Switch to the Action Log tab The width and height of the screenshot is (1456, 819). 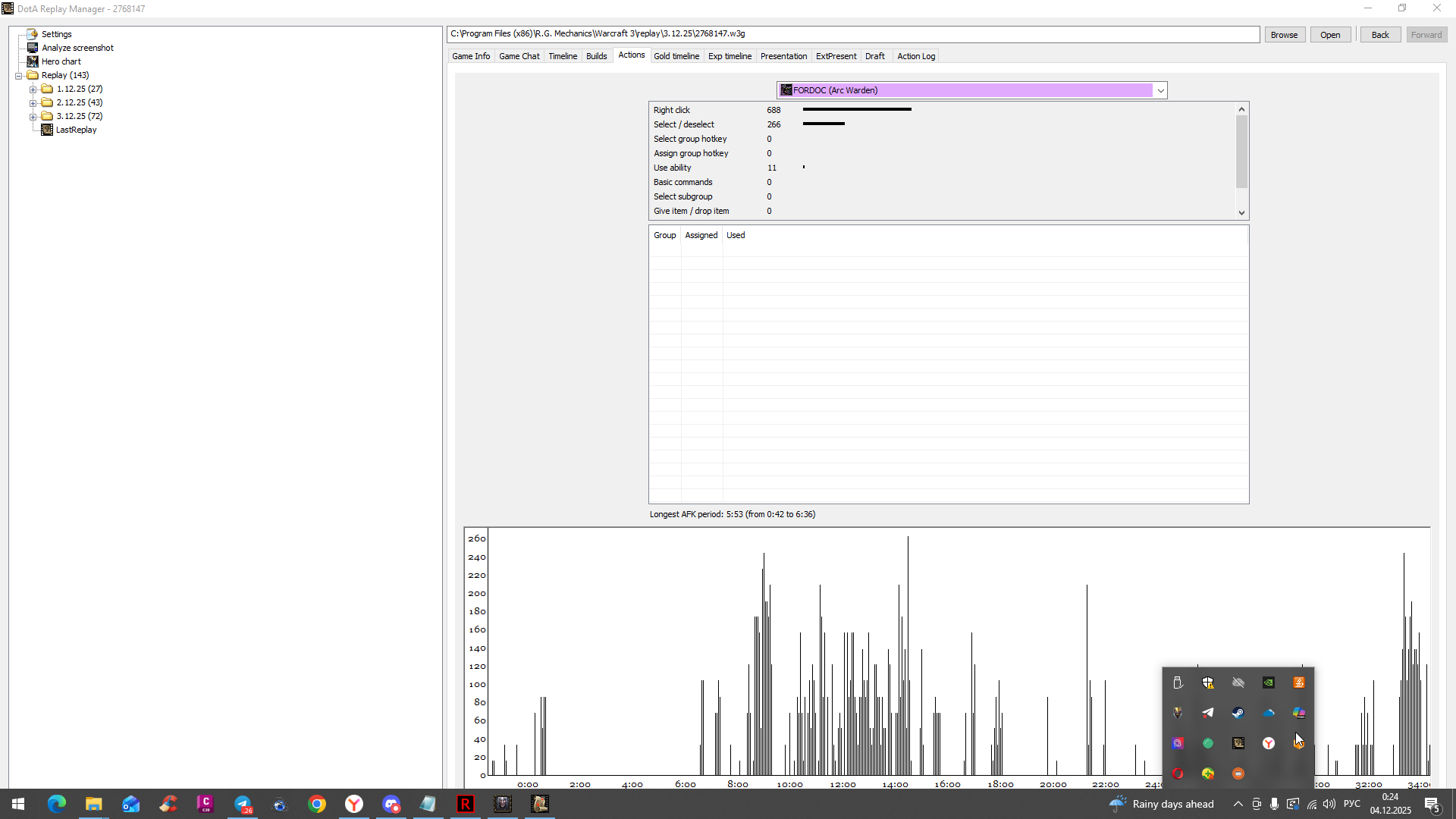click(915, 56)
